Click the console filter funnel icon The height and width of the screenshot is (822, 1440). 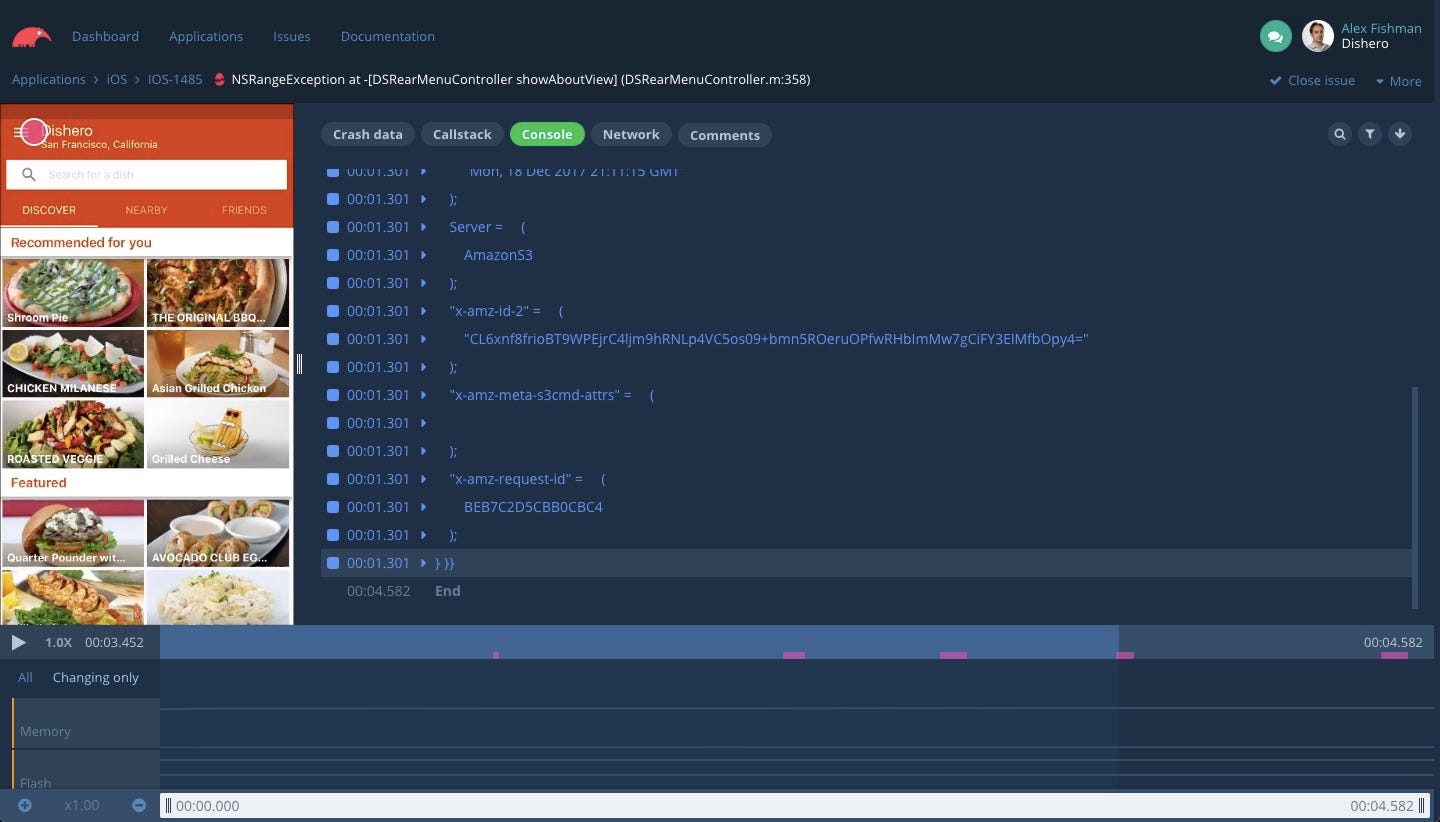pyautogui.click(x=1370, y=134)
